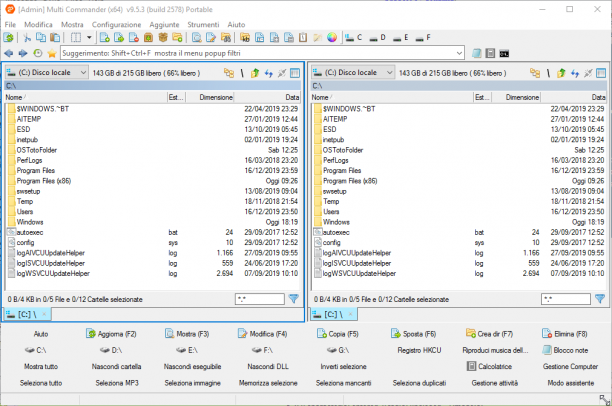
Task: Open the toolbar layout dropdown arrow
Action: [89, 37]
